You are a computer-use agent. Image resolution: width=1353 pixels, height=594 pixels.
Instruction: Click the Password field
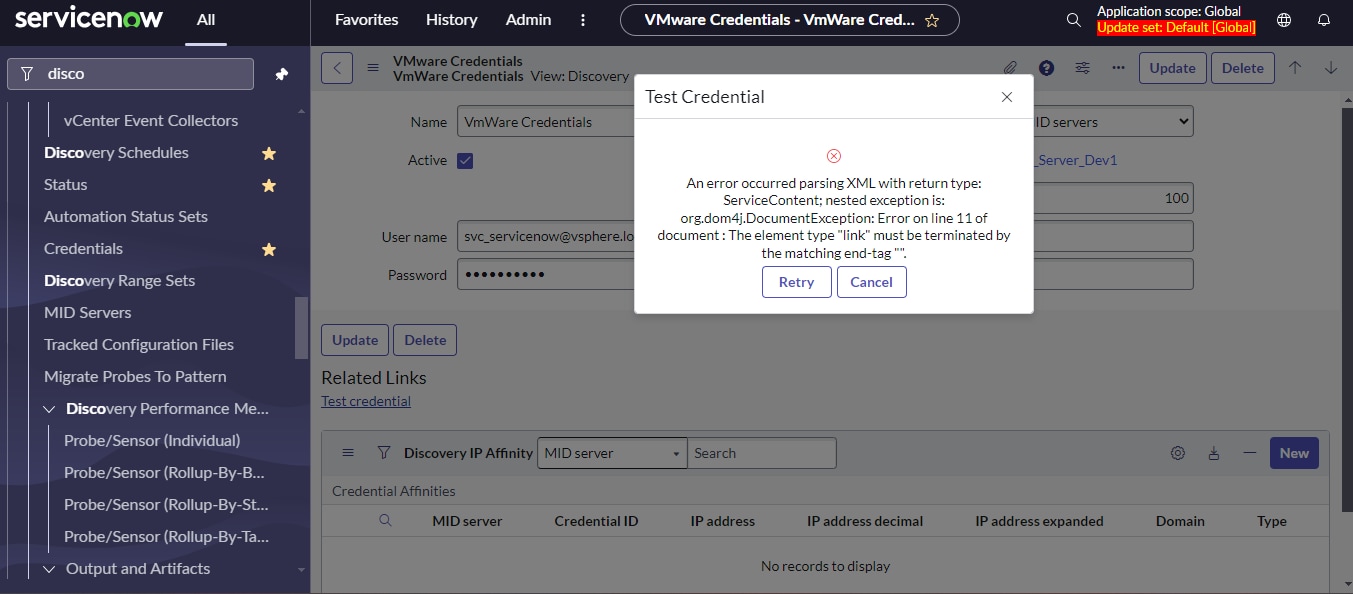coord(546,275)
